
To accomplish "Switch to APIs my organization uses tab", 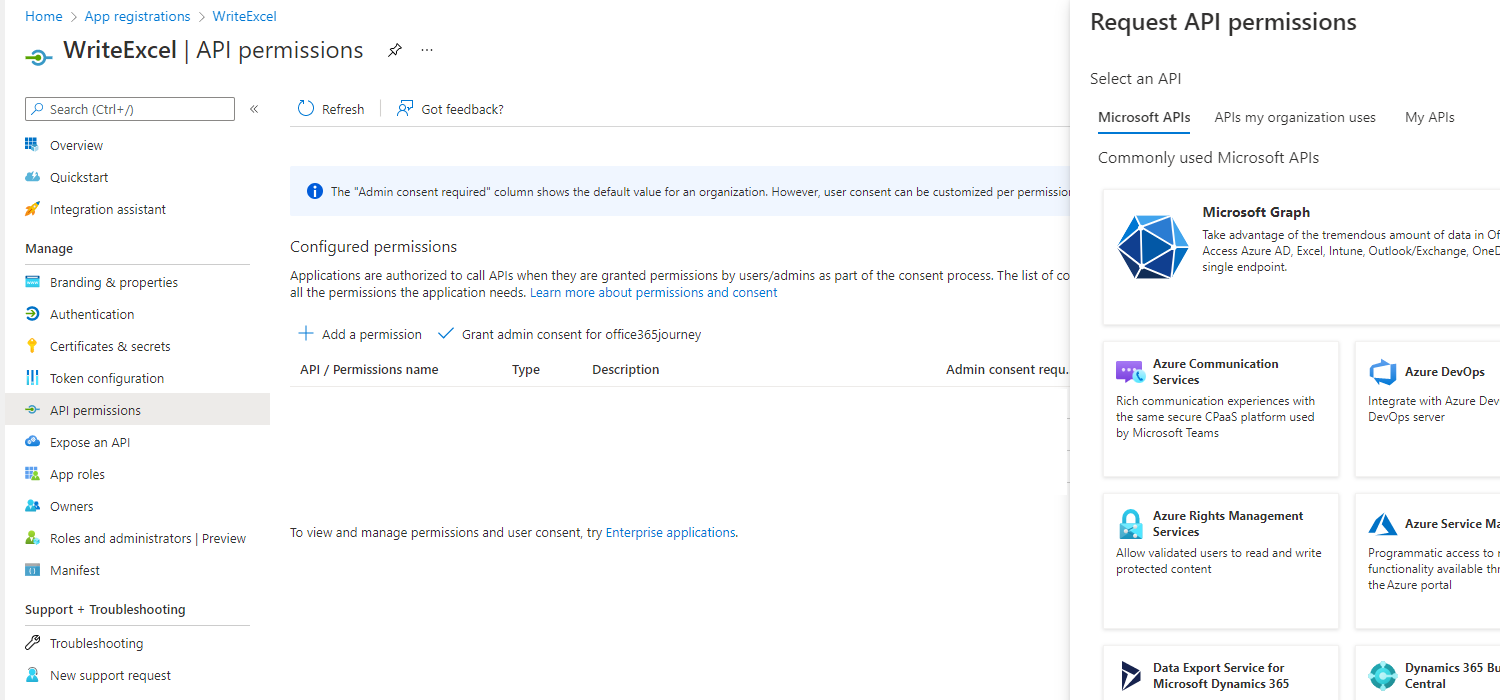I will point(1295,117).
